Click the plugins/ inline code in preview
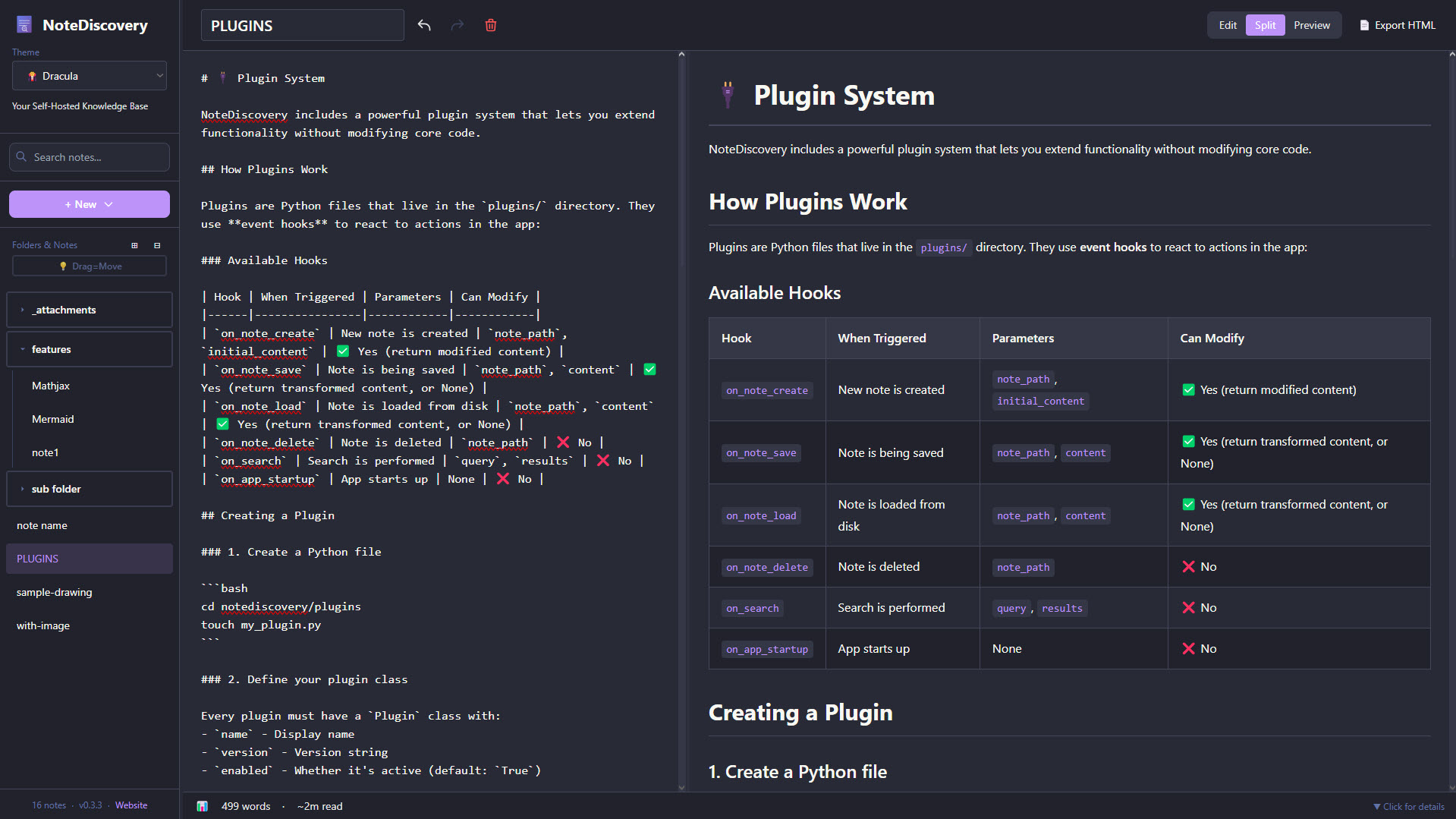This screenshot has height=819, width=1456. pos(944,247)
